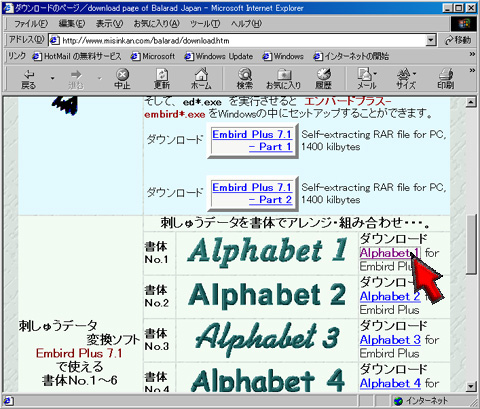480x409 pixels.
Task: Click the vertical scrollbar thumb
Action: [470, 244]
